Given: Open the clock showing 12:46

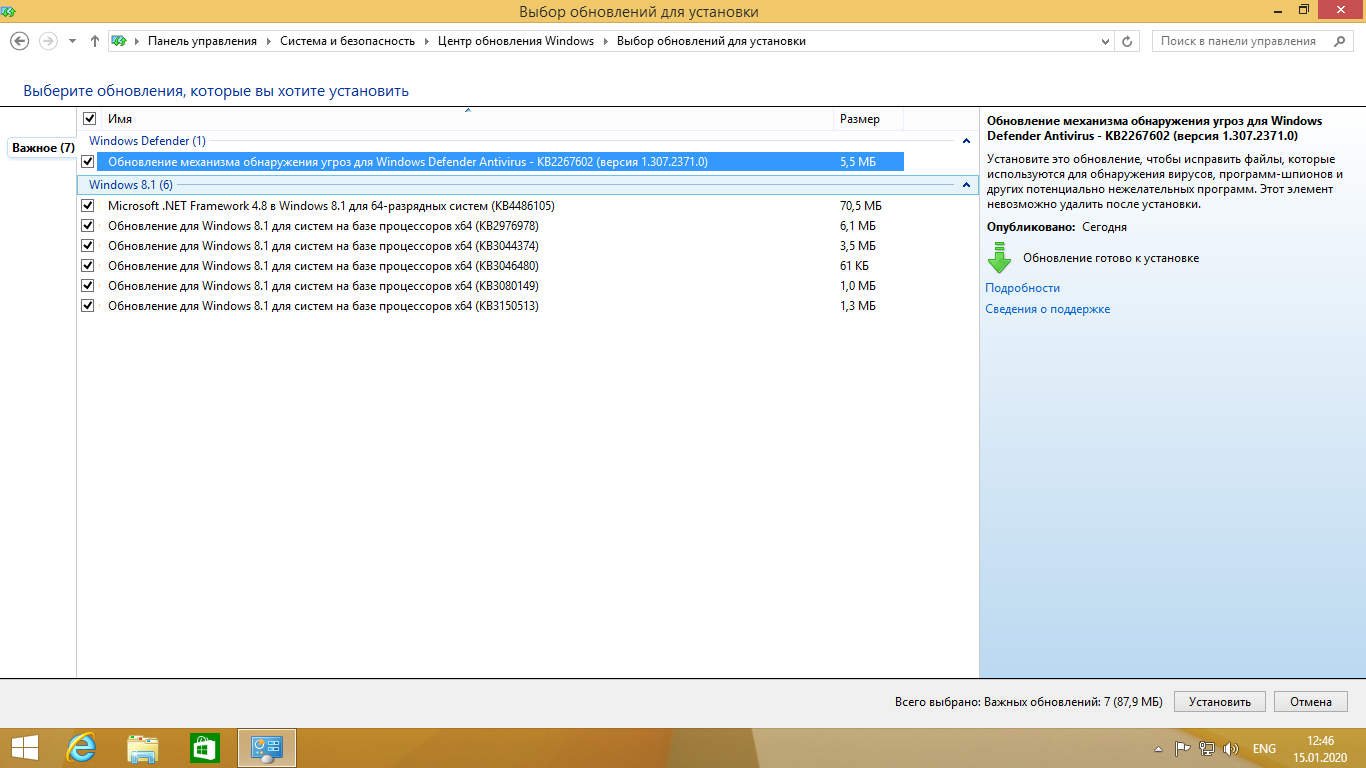Looking at the screenshot, I should click(1320, 748).
